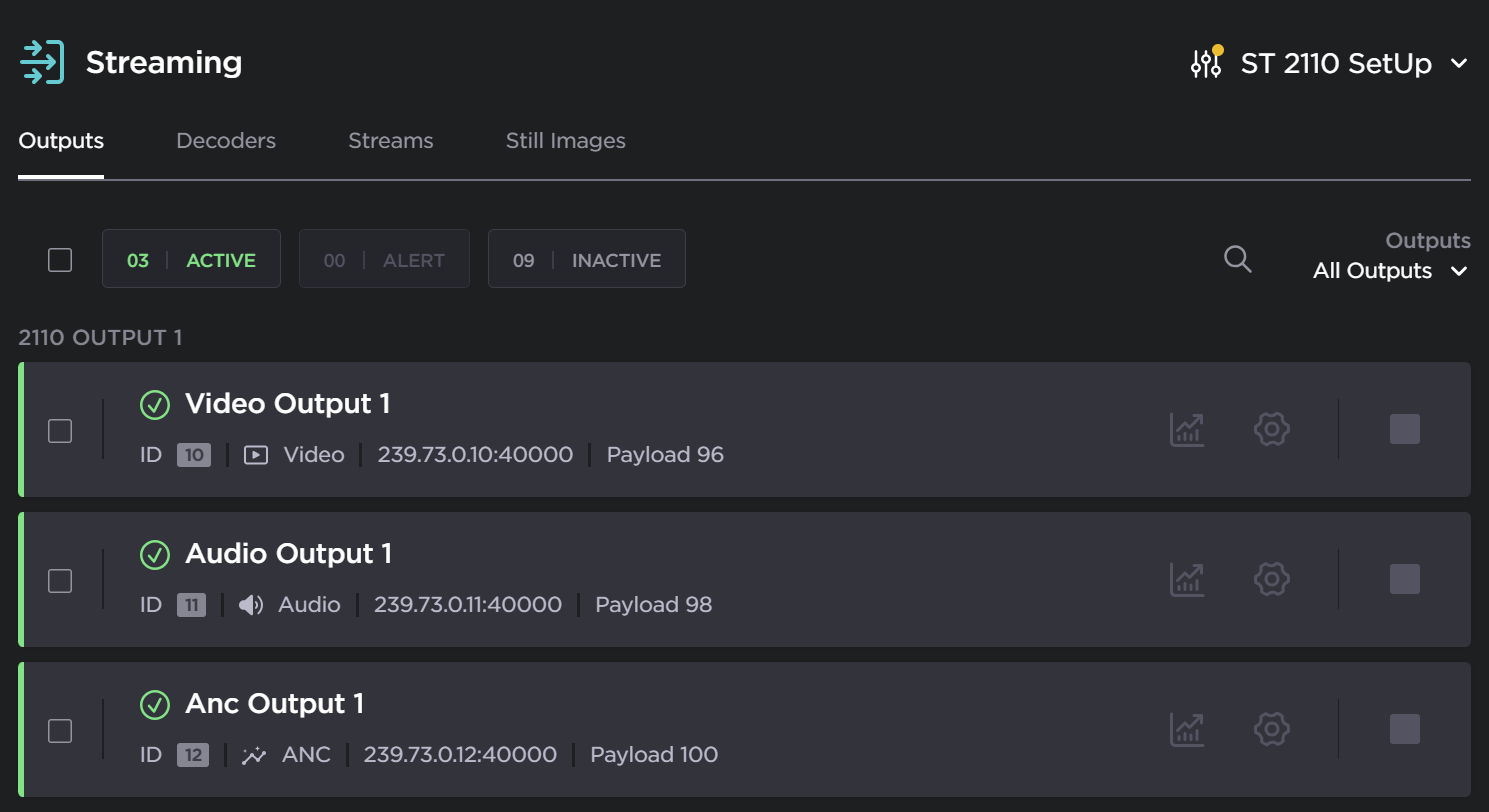1489x812 pixels.
Task: Open statistics graph for Anc Output 1
Action: click(x=1187, y=730)
